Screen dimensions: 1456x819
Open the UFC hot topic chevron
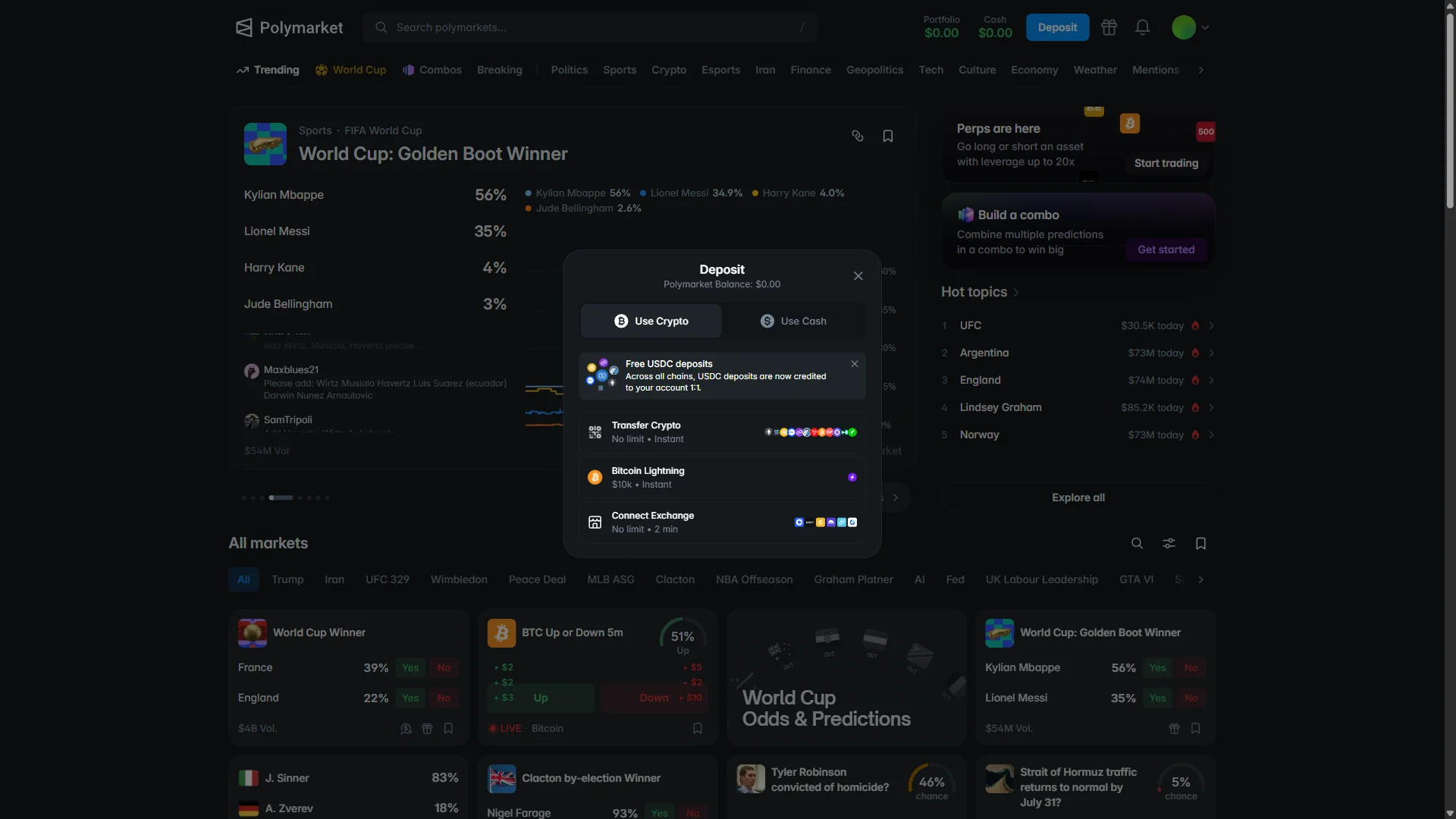tap(1211, 325)
